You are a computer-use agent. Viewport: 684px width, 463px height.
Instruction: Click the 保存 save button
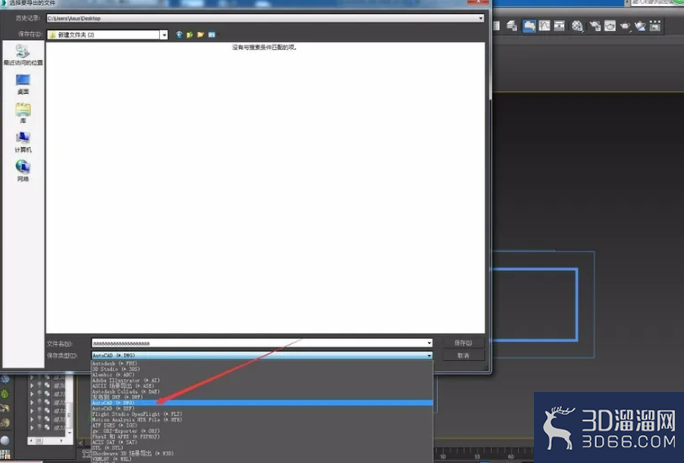pyautogui.click(x=463, y=343)
